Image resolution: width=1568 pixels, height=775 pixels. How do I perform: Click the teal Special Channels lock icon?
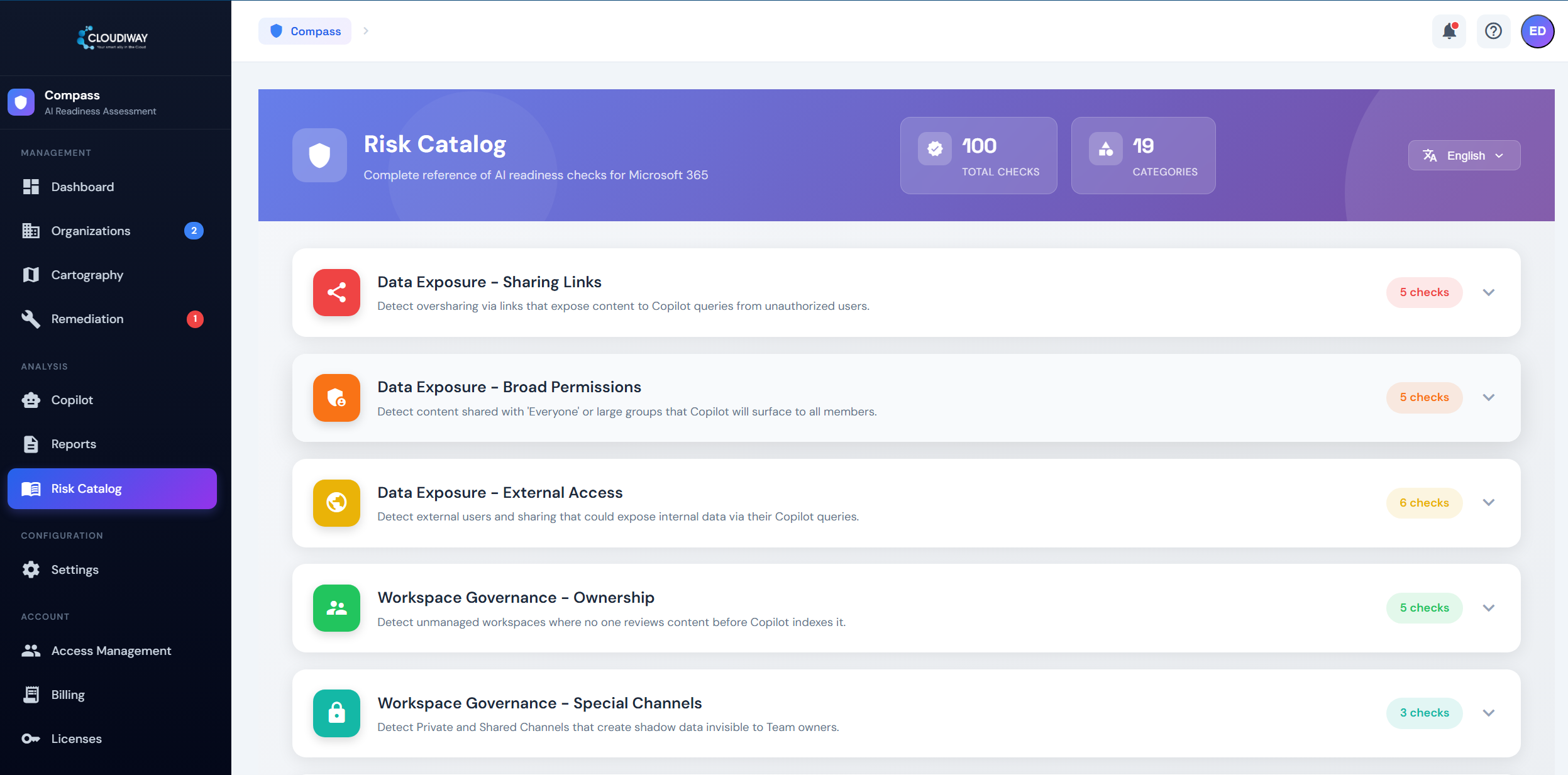[336, 713]
